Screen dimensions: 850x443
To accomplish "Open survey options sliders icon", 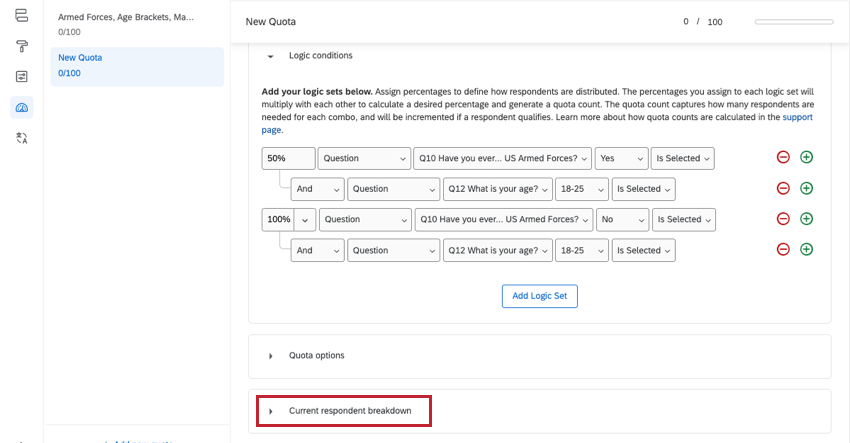I will point(22,76).
